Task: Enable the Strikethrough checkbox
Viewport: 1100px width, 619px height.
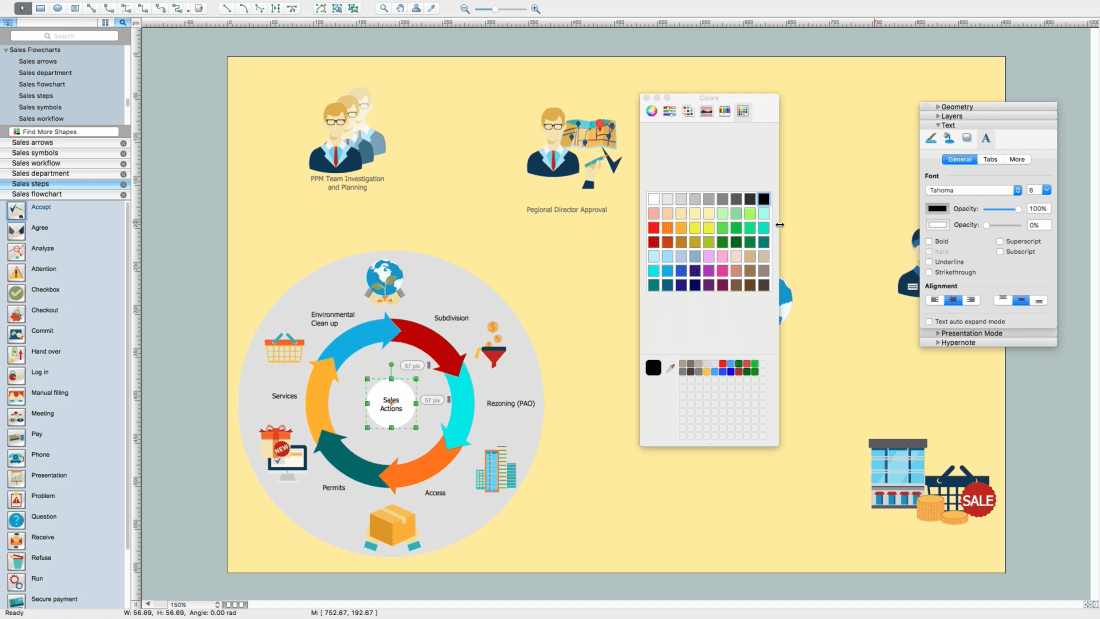Action: point(929,272)
